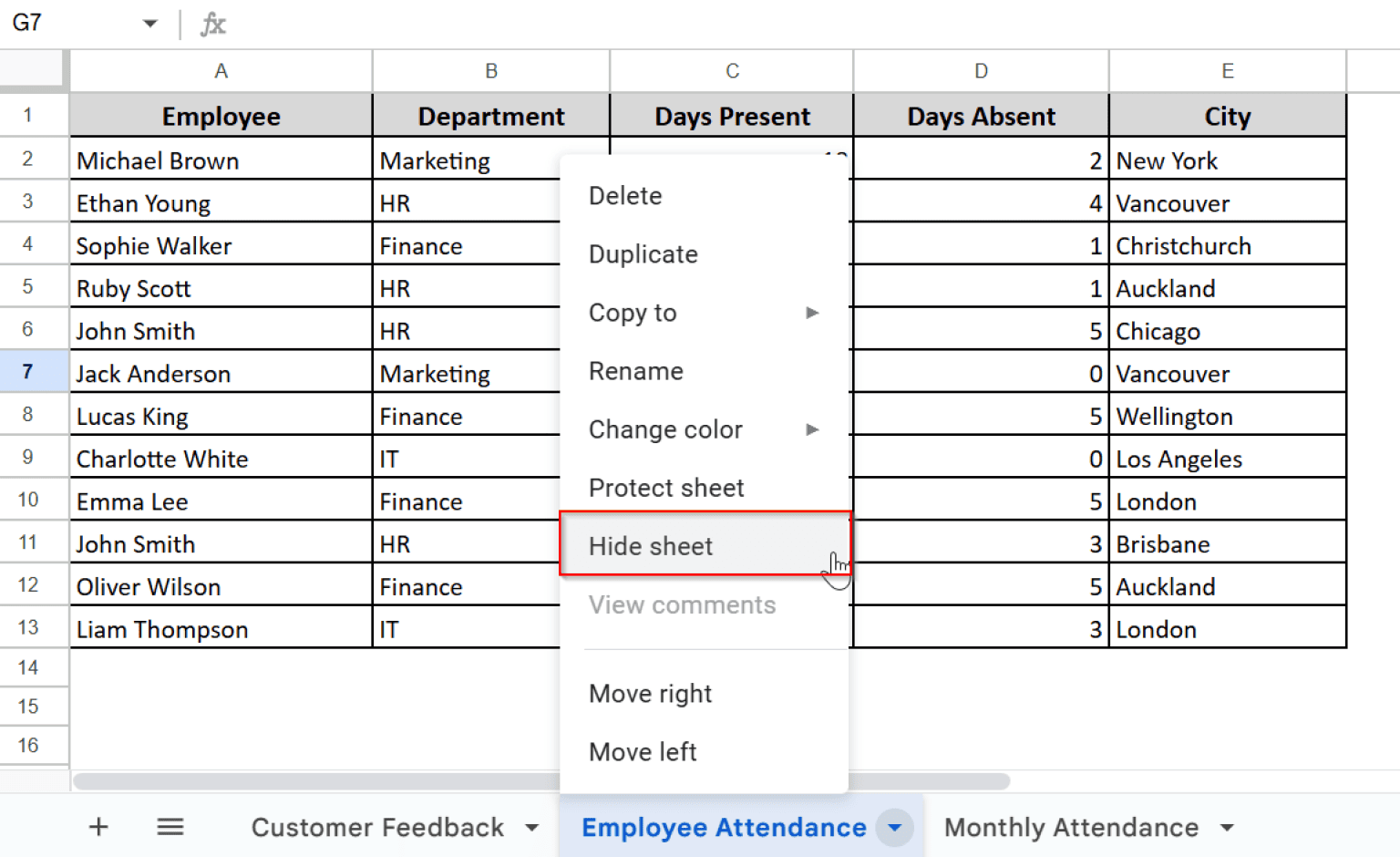Select the column C header
The width and height of the screenshot is (1400, 857).
[732, 70]
